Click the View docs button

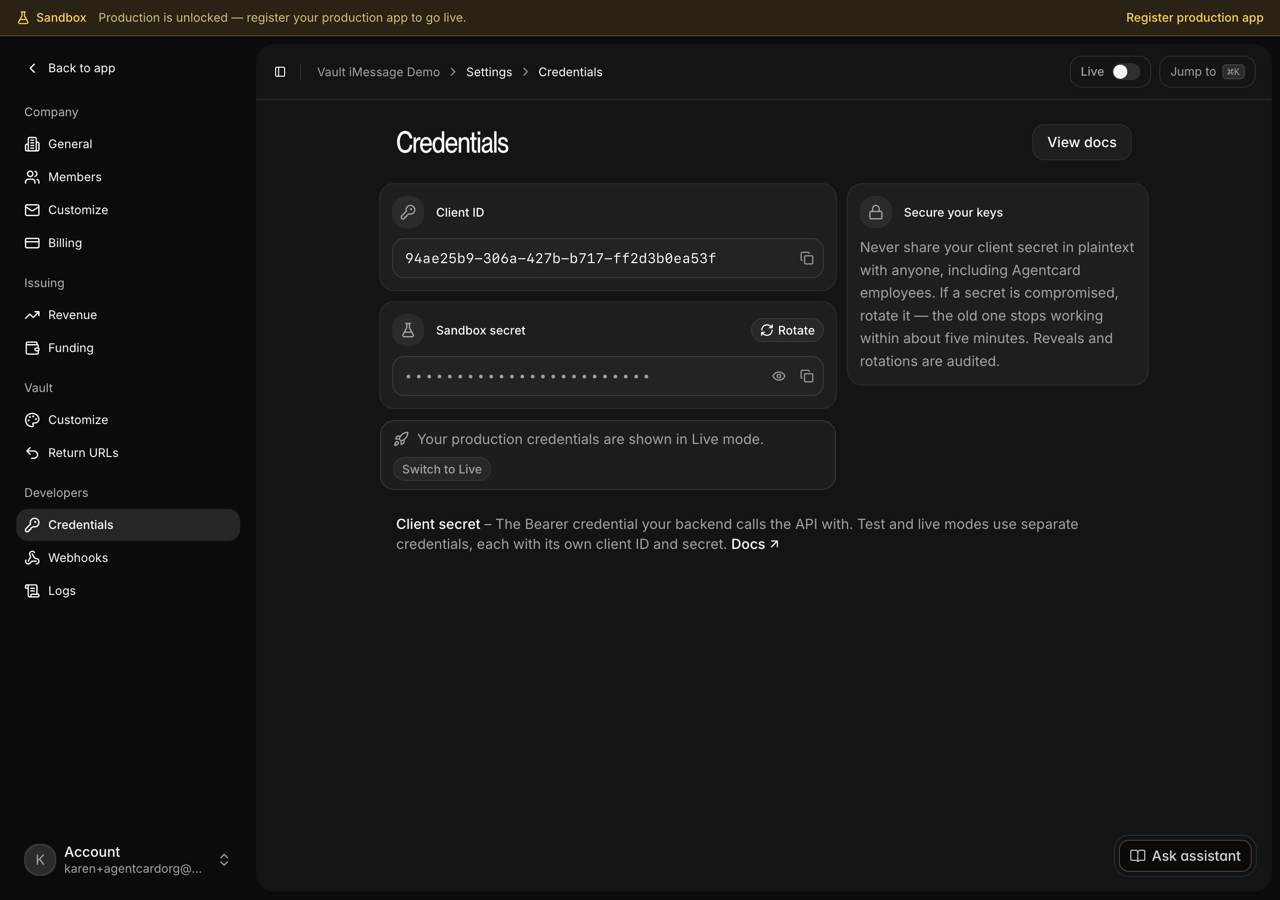1082,142
